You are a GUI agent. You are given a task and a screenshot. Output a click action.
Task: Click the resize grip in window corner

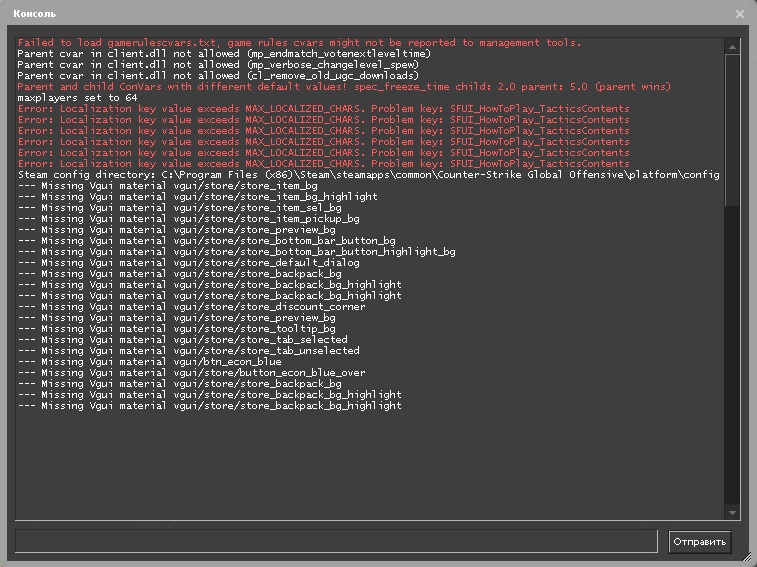click(x=750, y=560)
